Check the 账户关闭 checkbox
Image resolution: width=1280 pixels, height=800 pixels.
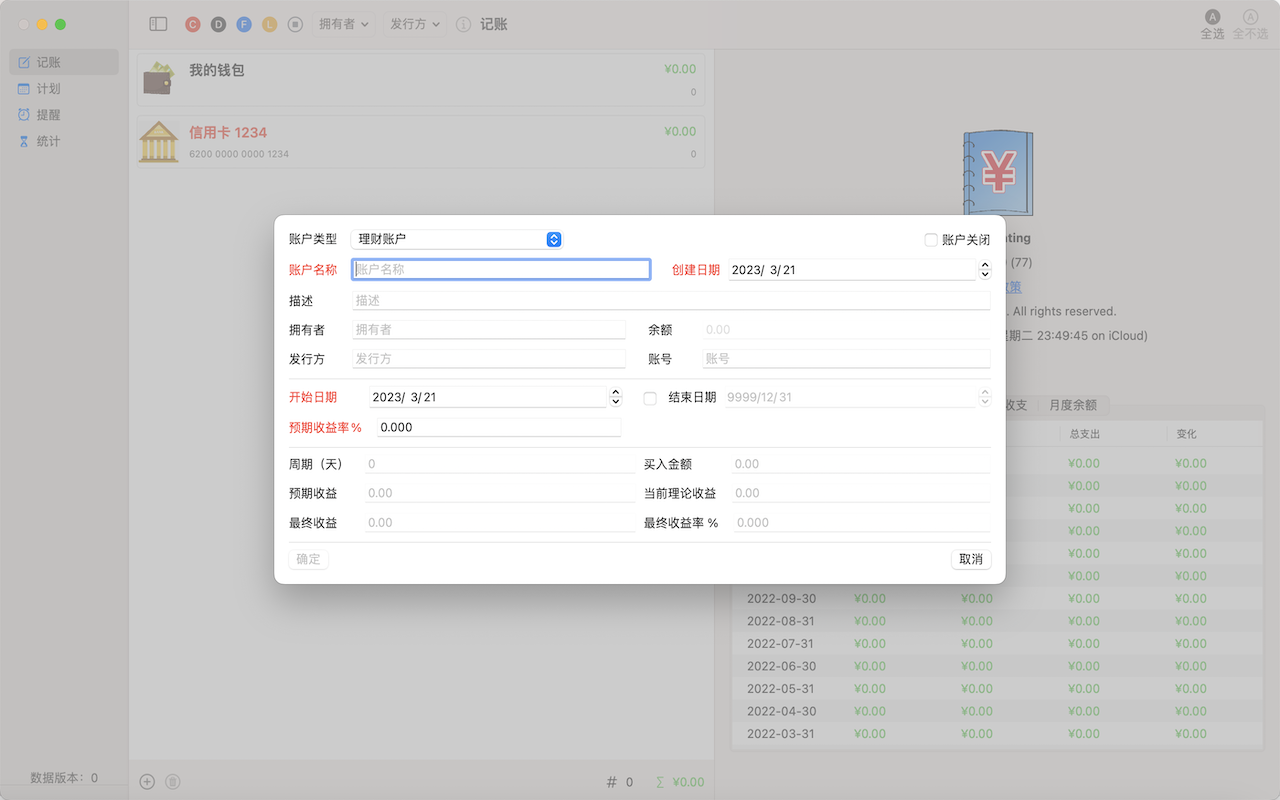point(931,240)
